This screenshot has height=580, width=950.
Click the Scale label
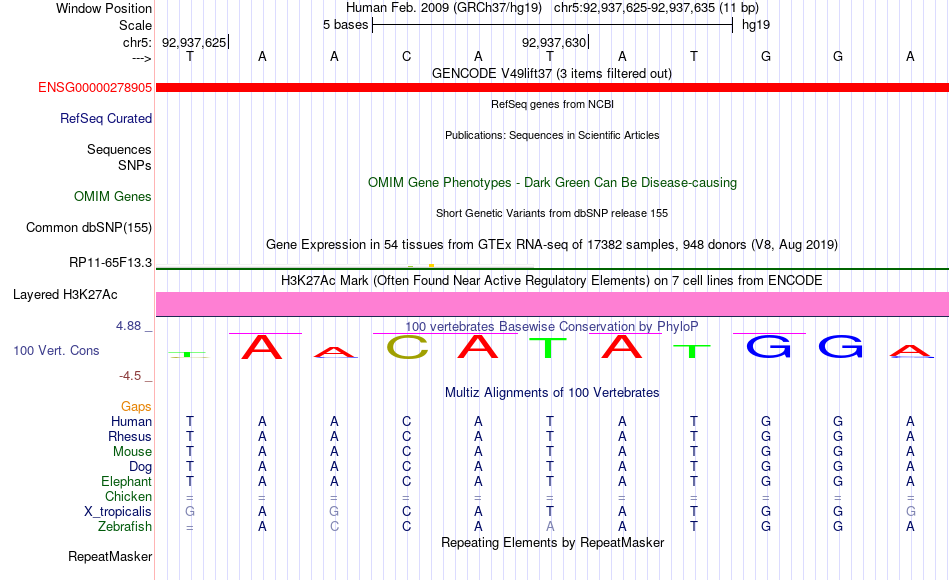136,25
